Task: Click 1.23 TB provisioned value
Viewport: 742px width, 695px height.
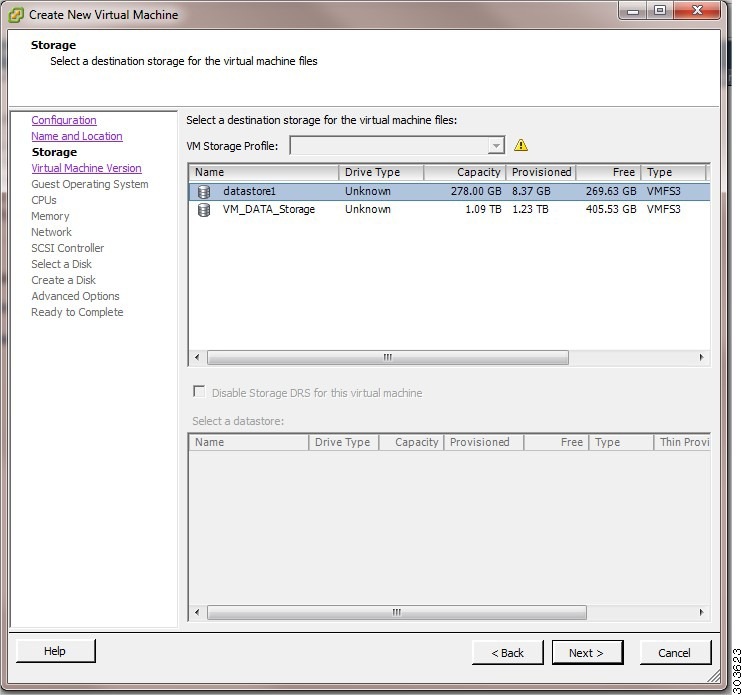Action: click(x=530, y=209)
